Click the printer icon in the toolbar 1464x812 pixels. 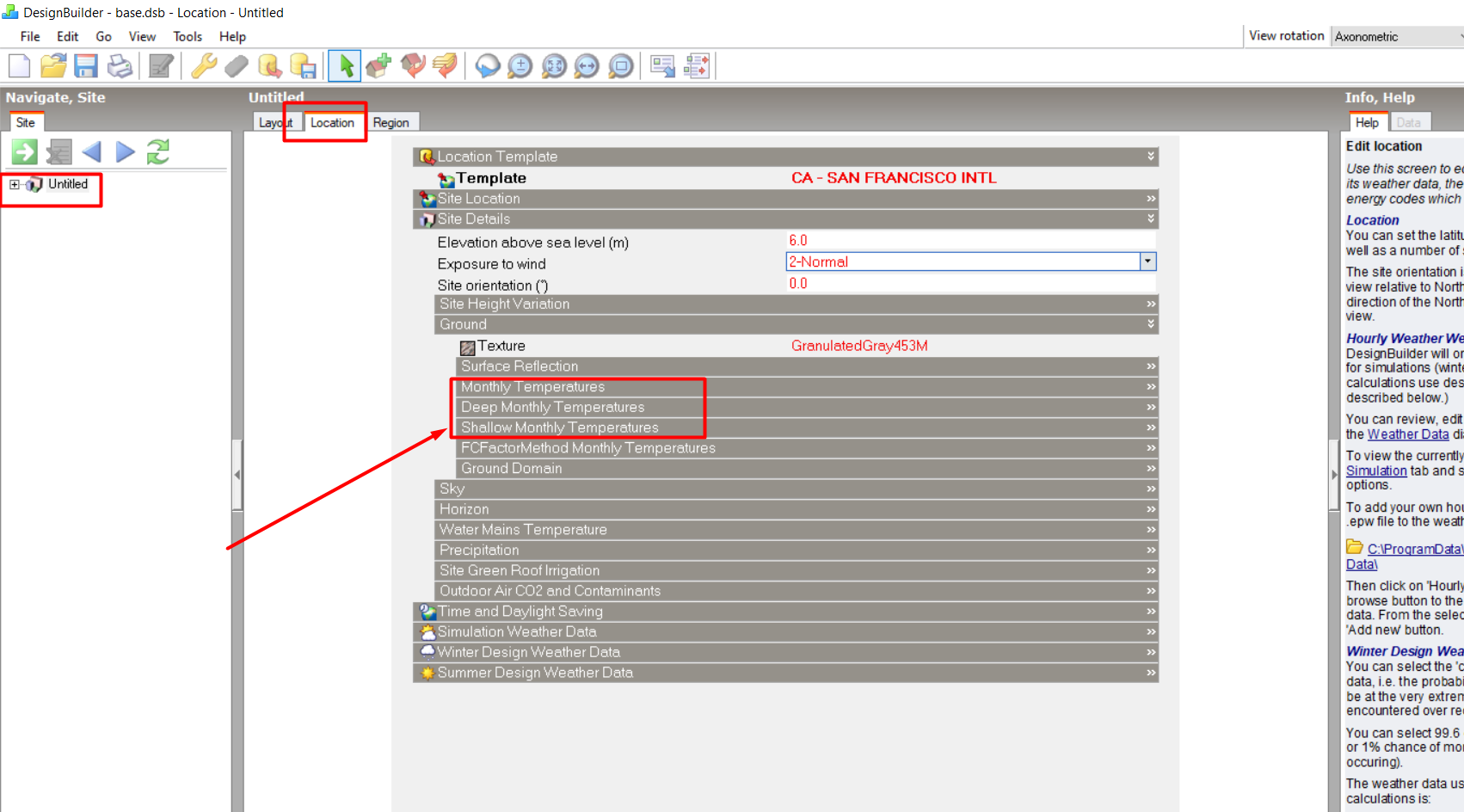120,66
